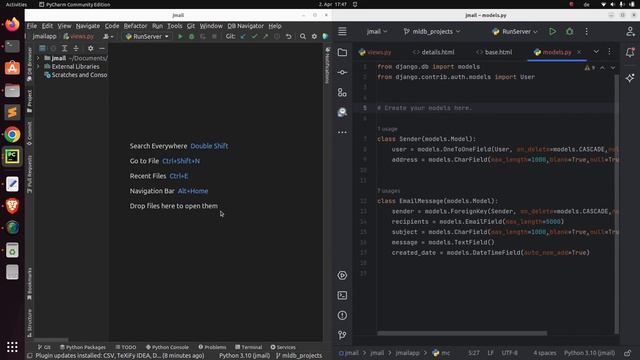Open the Services run icon in left stripe
The image size is (640, 360).
(342, 275)
